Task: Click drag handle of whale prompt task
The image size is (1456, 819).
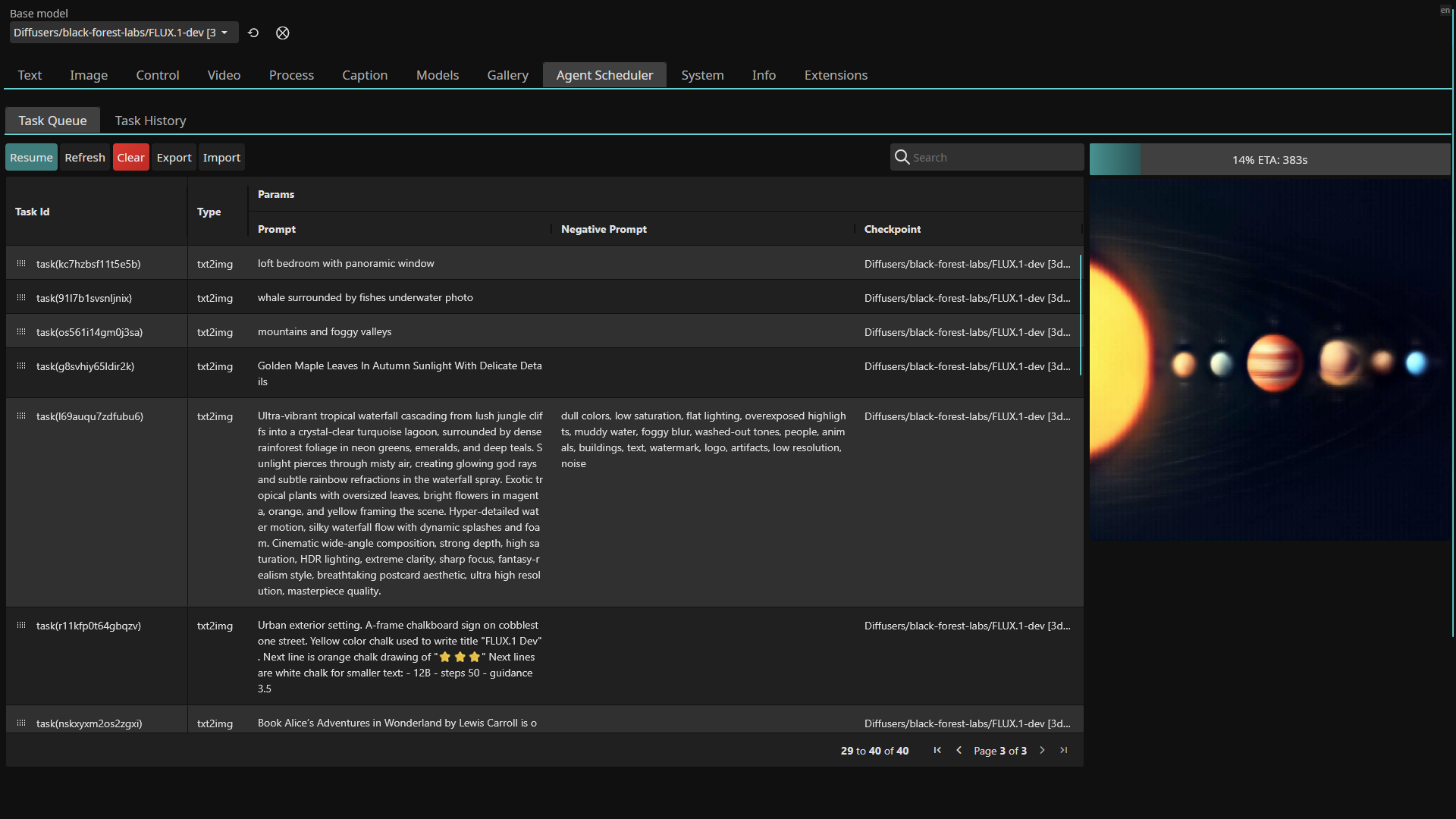Action: coord(21,298)
